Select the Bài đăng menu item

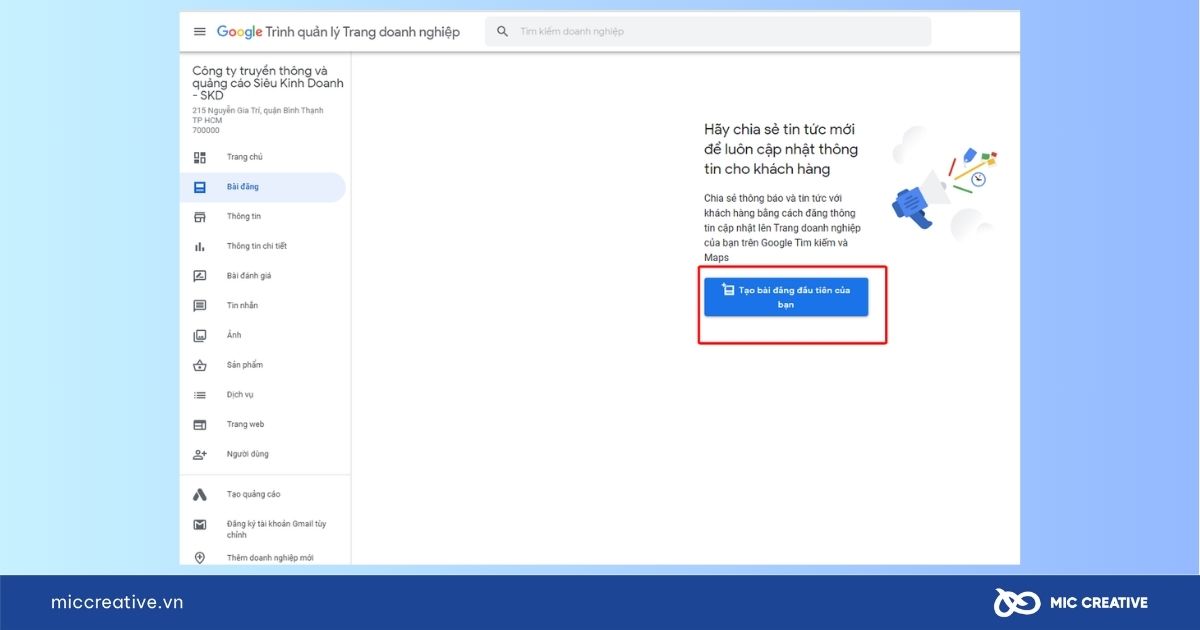click(x=263, y=187)
